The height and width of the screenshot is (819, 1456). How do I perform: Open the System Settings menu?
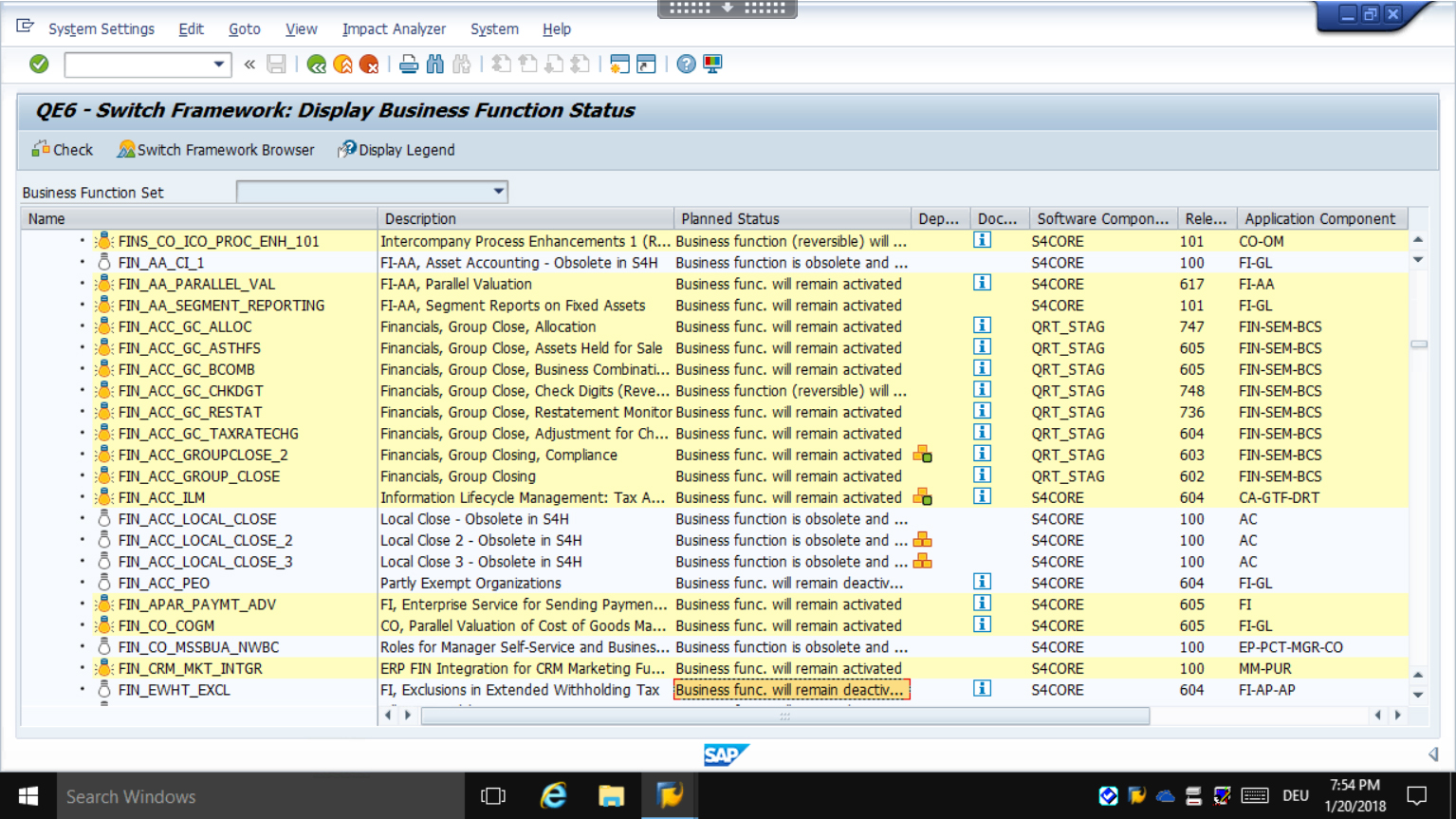tap(101, 29)
